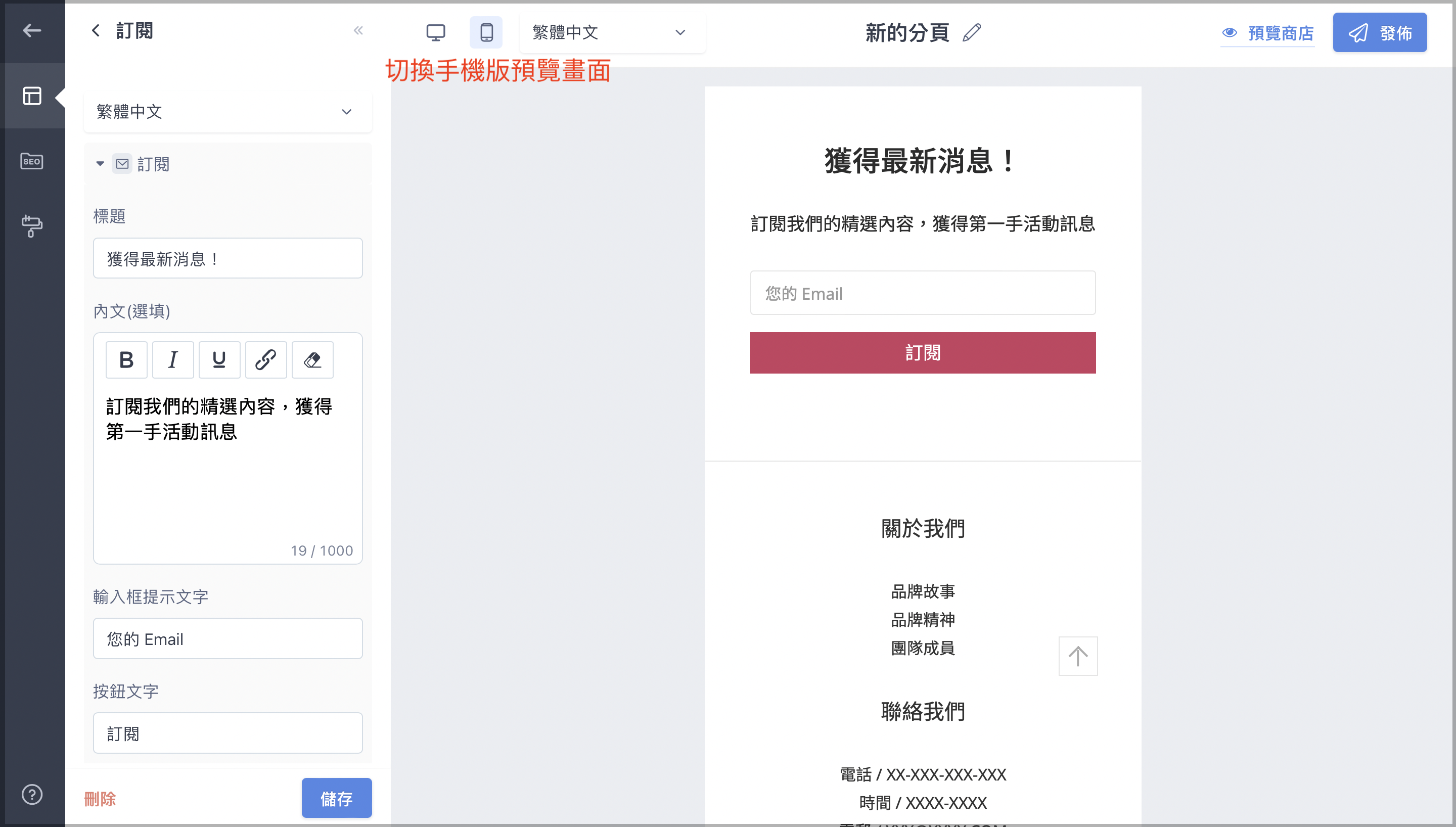Switch to mobile preview icon
The width and height of the screenshot is (1456, 827).
click(x=486, y=32)
